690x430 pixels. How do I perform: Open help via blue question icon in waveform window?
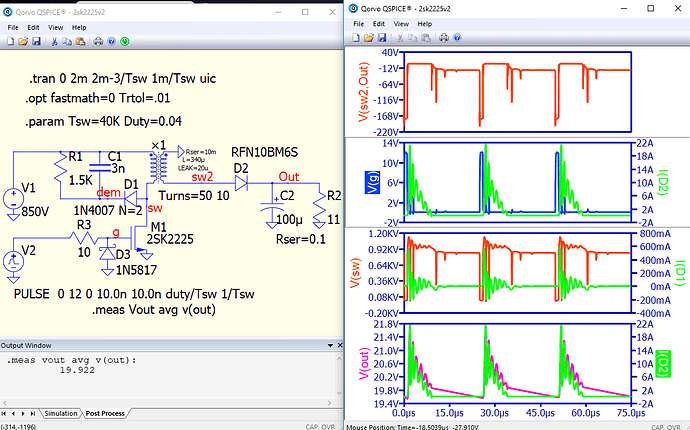(457, 38)
